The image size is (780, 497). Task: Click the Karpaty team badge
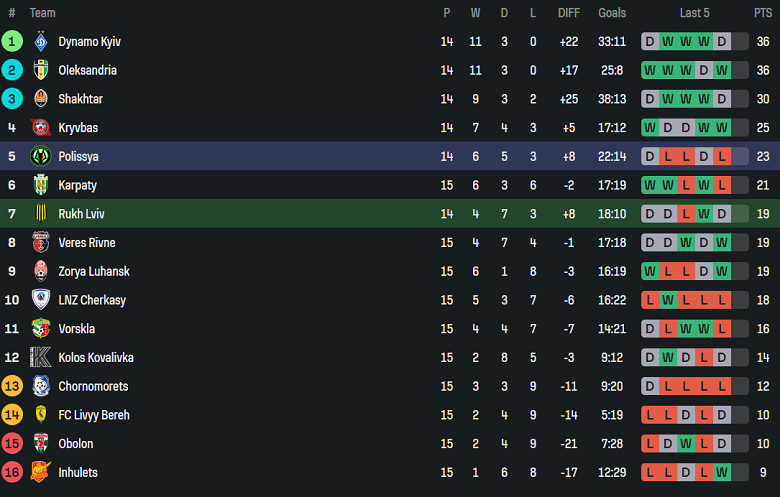[x=41, y=185]
